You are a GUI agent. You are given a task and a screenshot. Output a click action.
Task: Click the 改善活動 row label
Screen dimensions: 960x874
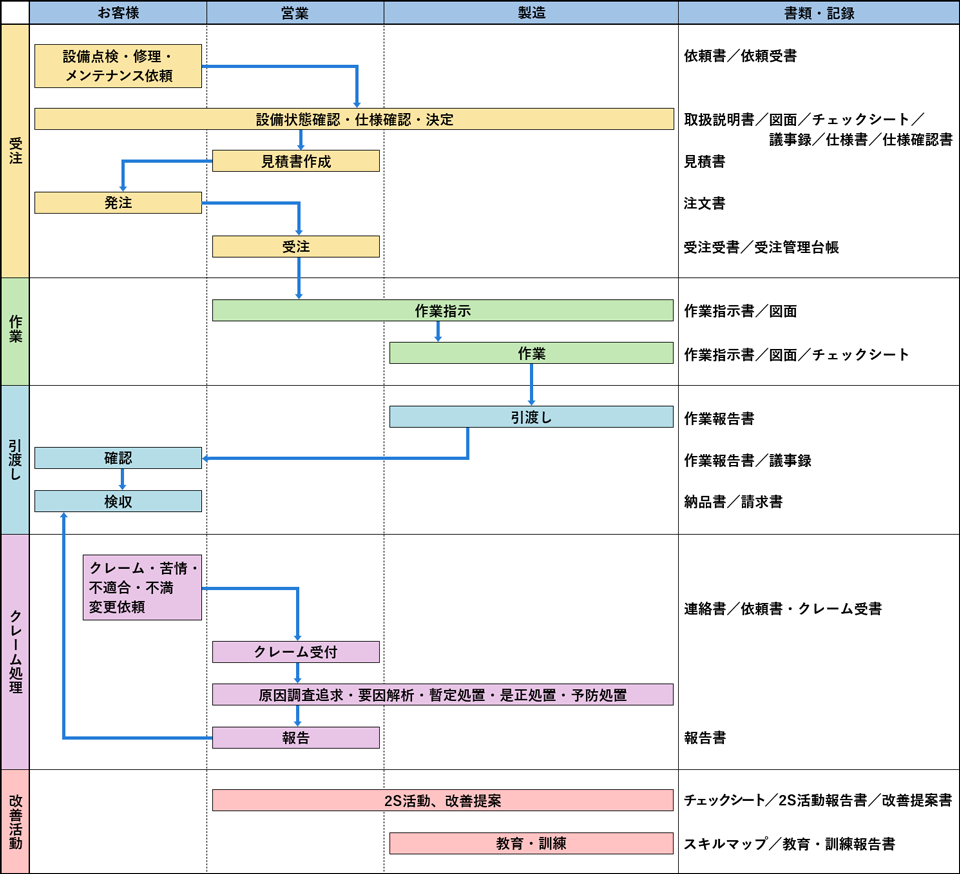(15, 821)
